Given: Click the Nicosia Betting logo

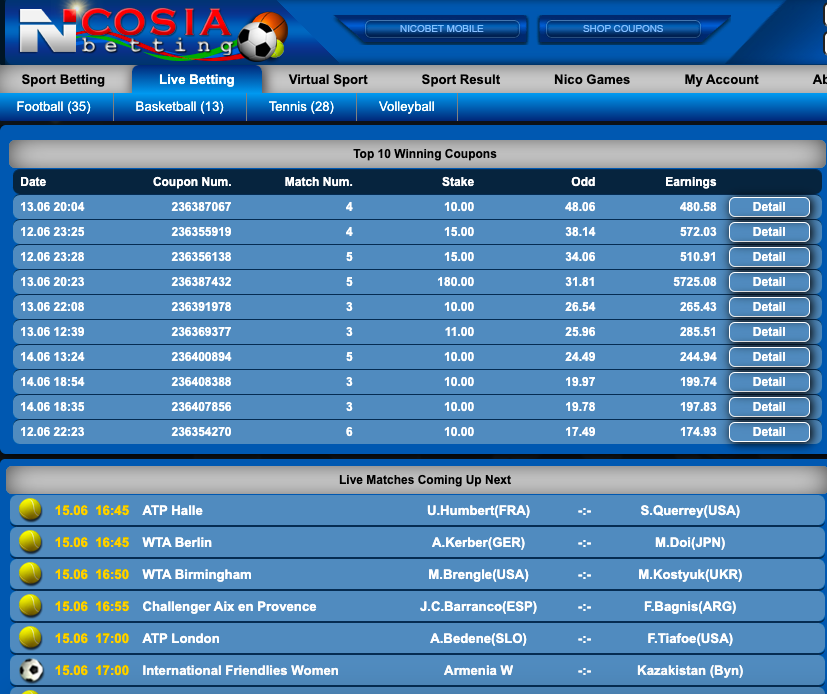Looking at the screenshot, I should (153, 33).
